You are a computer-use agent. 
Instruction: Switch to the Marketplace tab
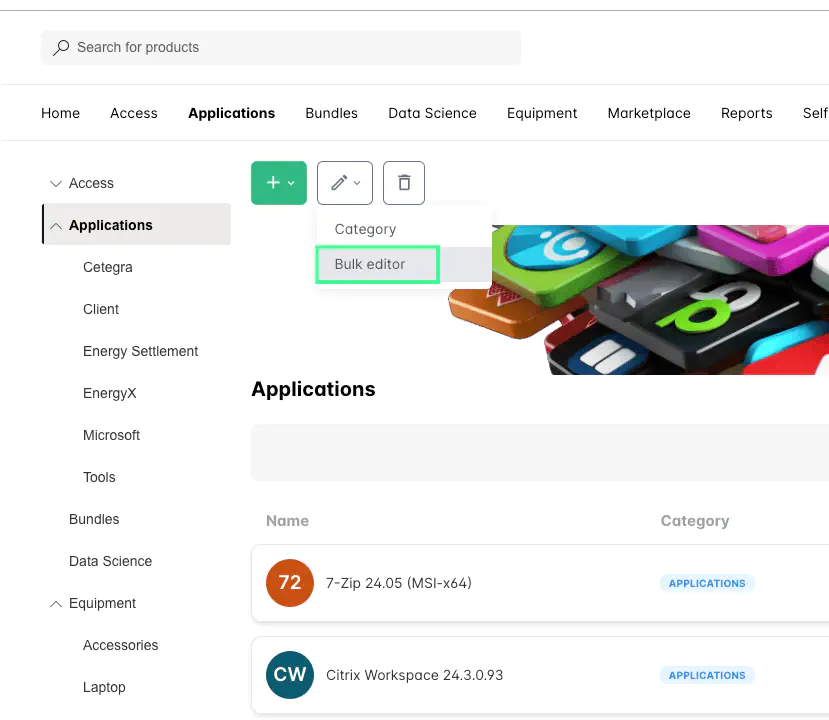648,113
